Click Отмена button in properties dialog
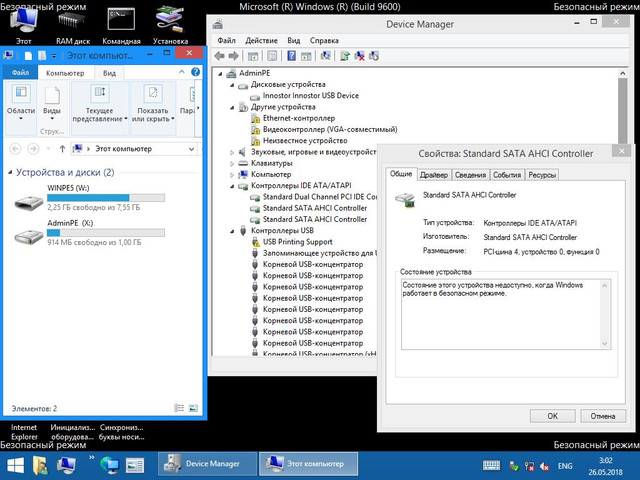 tap(602, 416)
